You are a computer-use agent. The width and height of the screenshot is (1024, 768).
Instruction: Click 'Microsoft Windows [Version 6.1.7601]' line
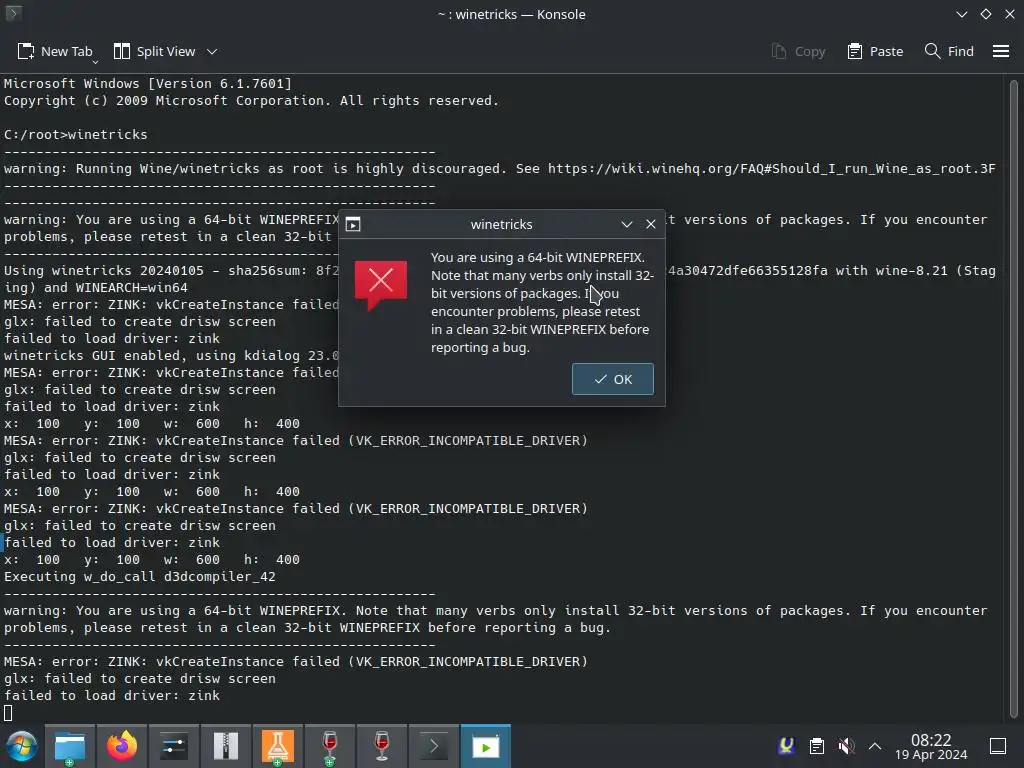(x=148, y=84)
